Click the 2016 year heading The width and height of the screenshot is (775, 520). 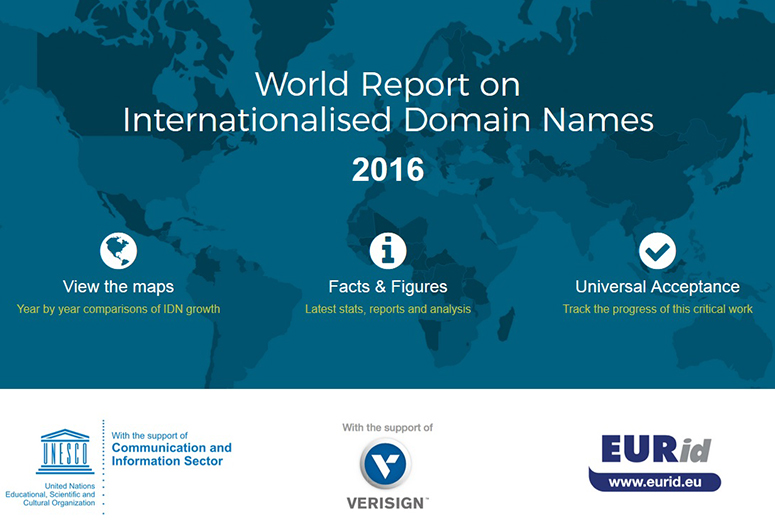[x=388, y=169]
